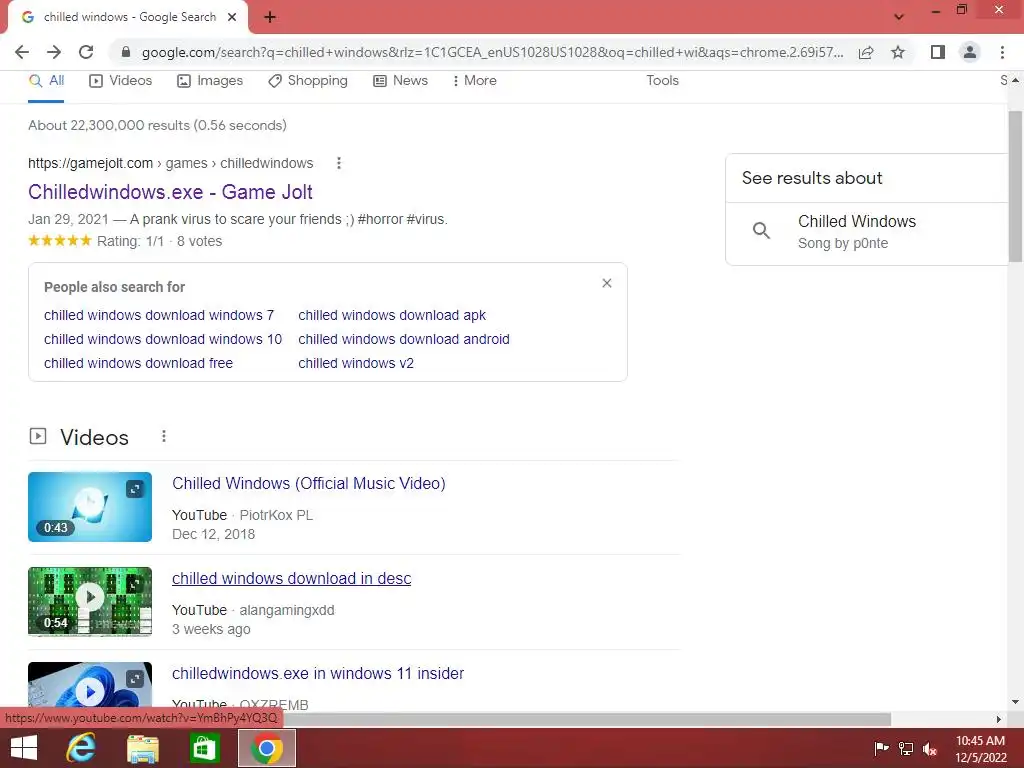Open network status icon in tray
1024x768 pixels.
pos(906,748)
